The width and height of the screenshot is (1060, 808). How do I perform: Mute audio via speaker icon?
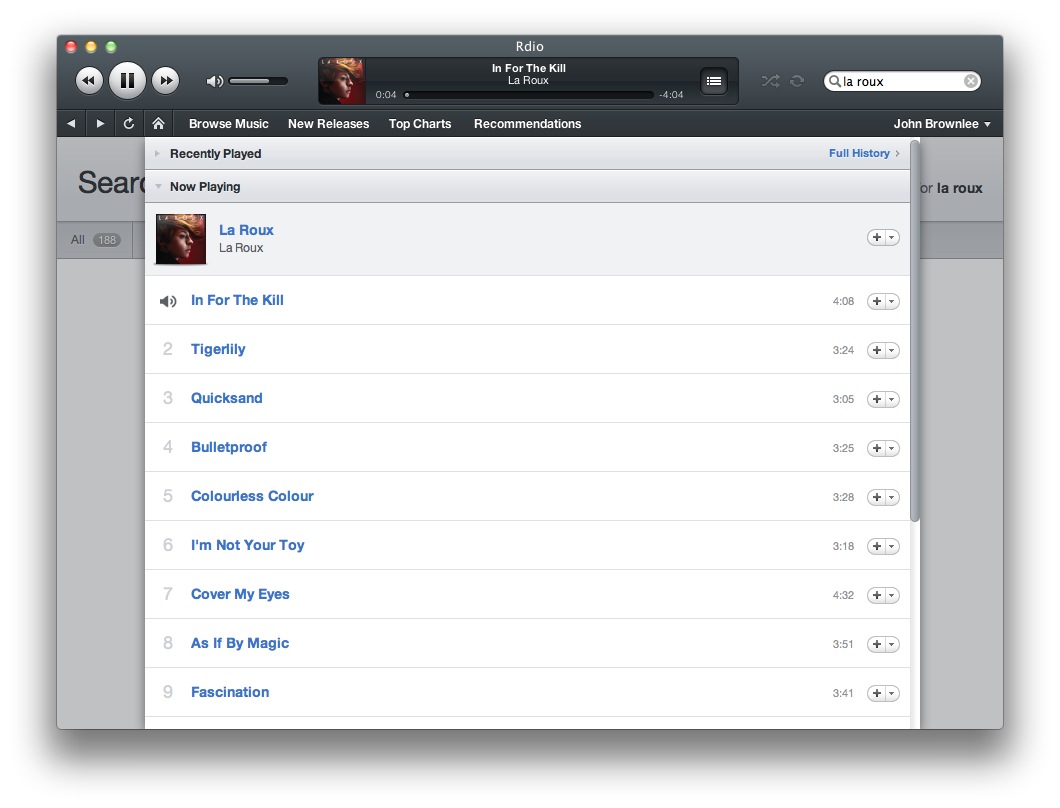click(x=214, y=81)
